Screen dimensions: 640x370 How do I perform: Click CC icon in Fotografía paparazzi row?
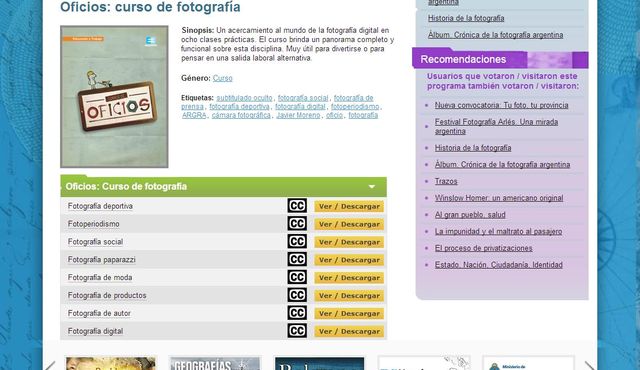297,259
